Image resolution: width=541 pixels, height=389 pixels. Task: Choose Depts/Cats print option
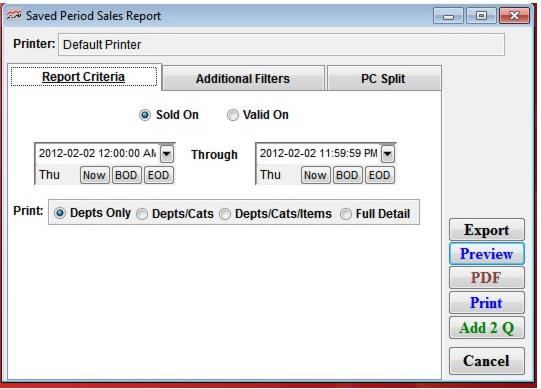point(142,214)
